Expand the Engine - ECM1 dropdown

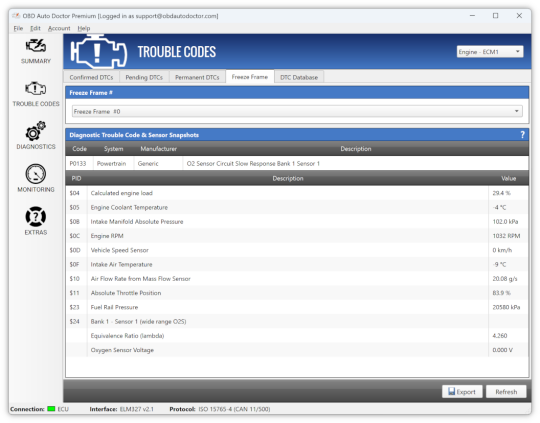[x=490, y=52]
